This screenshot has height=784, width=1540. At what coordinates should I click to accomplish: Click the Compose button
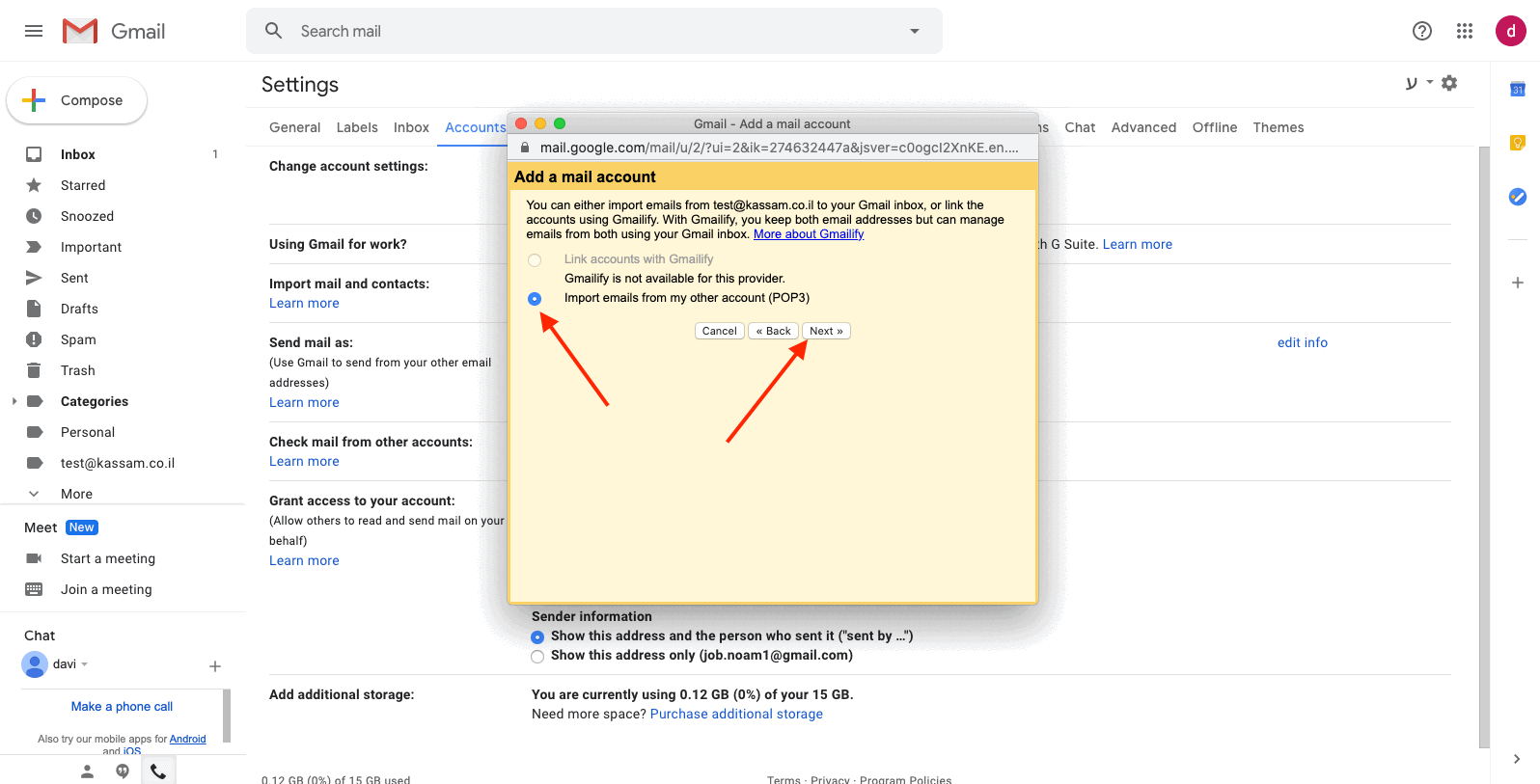(x=77, y=100)
